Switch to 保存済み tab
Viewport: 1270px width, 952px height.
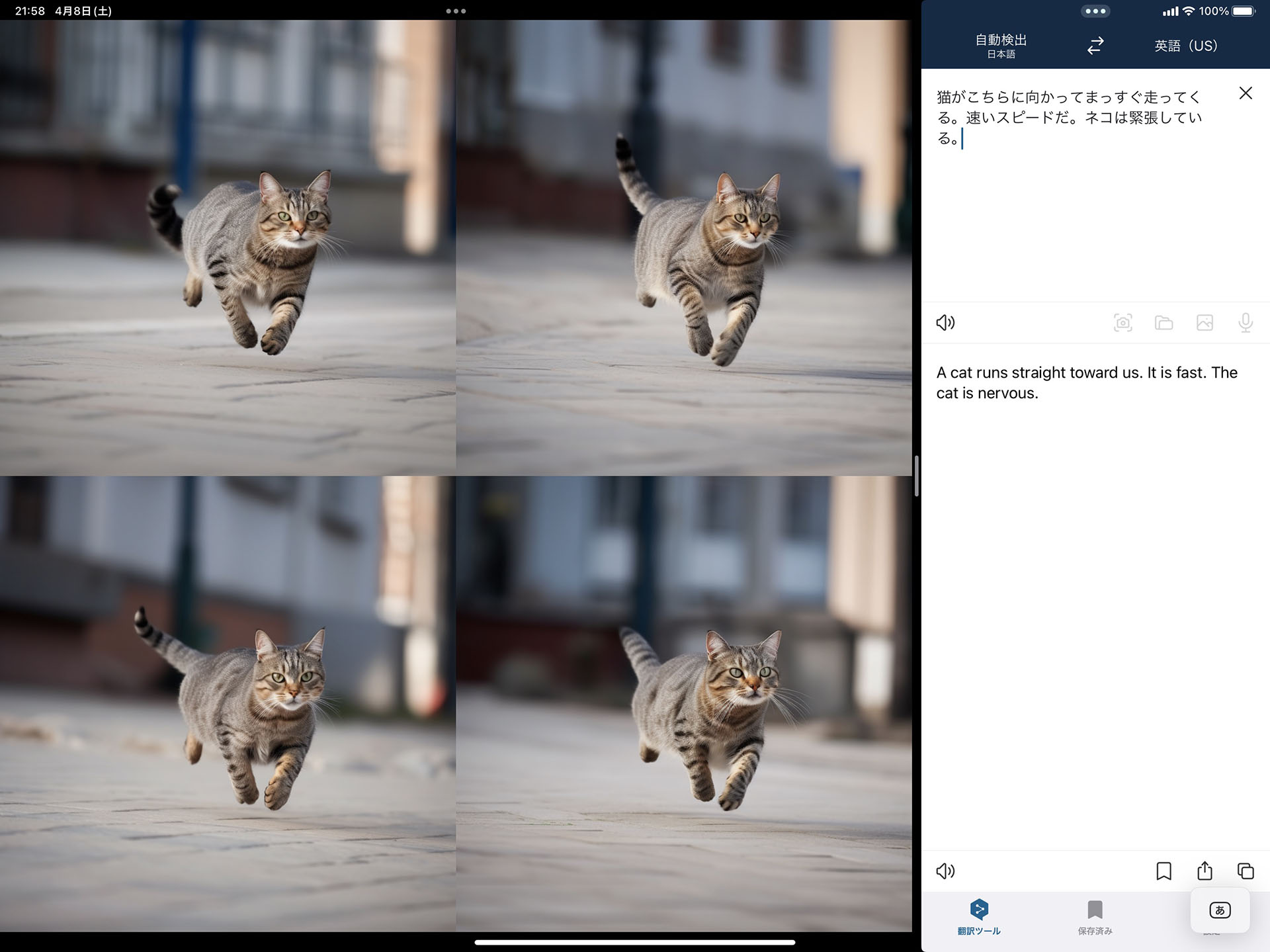1095,917
